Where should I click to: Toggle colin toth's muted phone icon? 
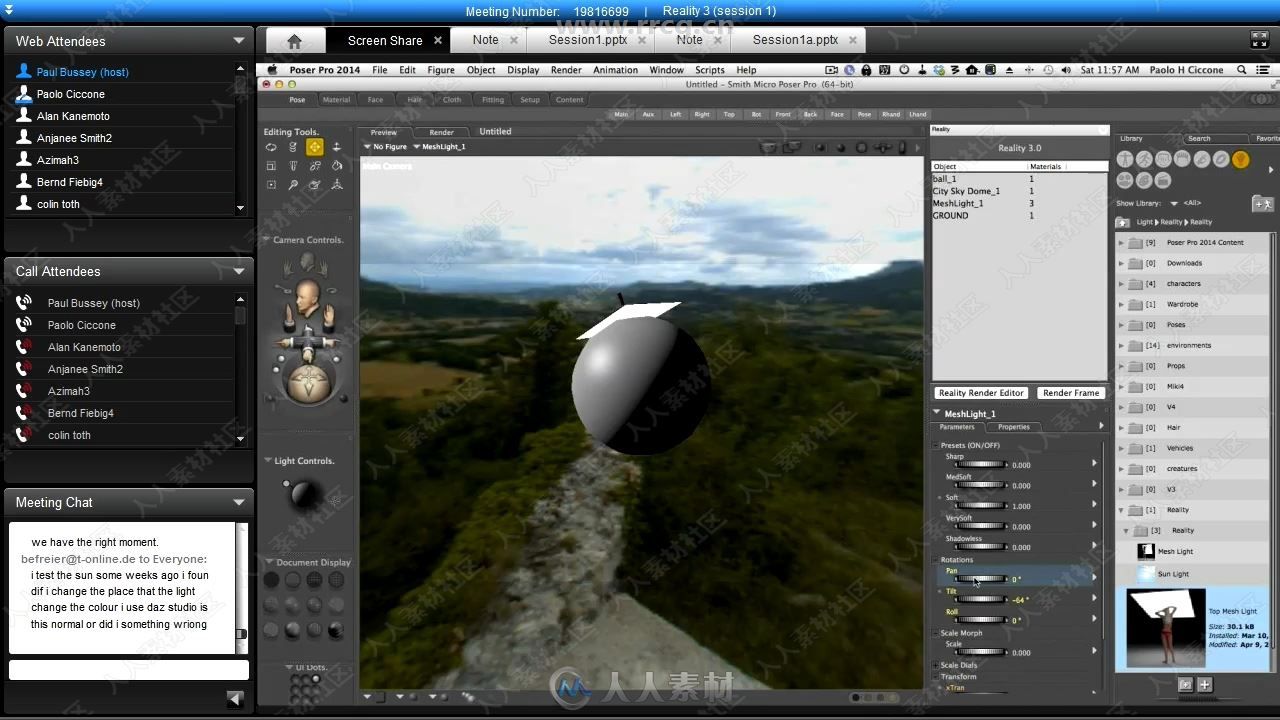(x=24, y=435)
